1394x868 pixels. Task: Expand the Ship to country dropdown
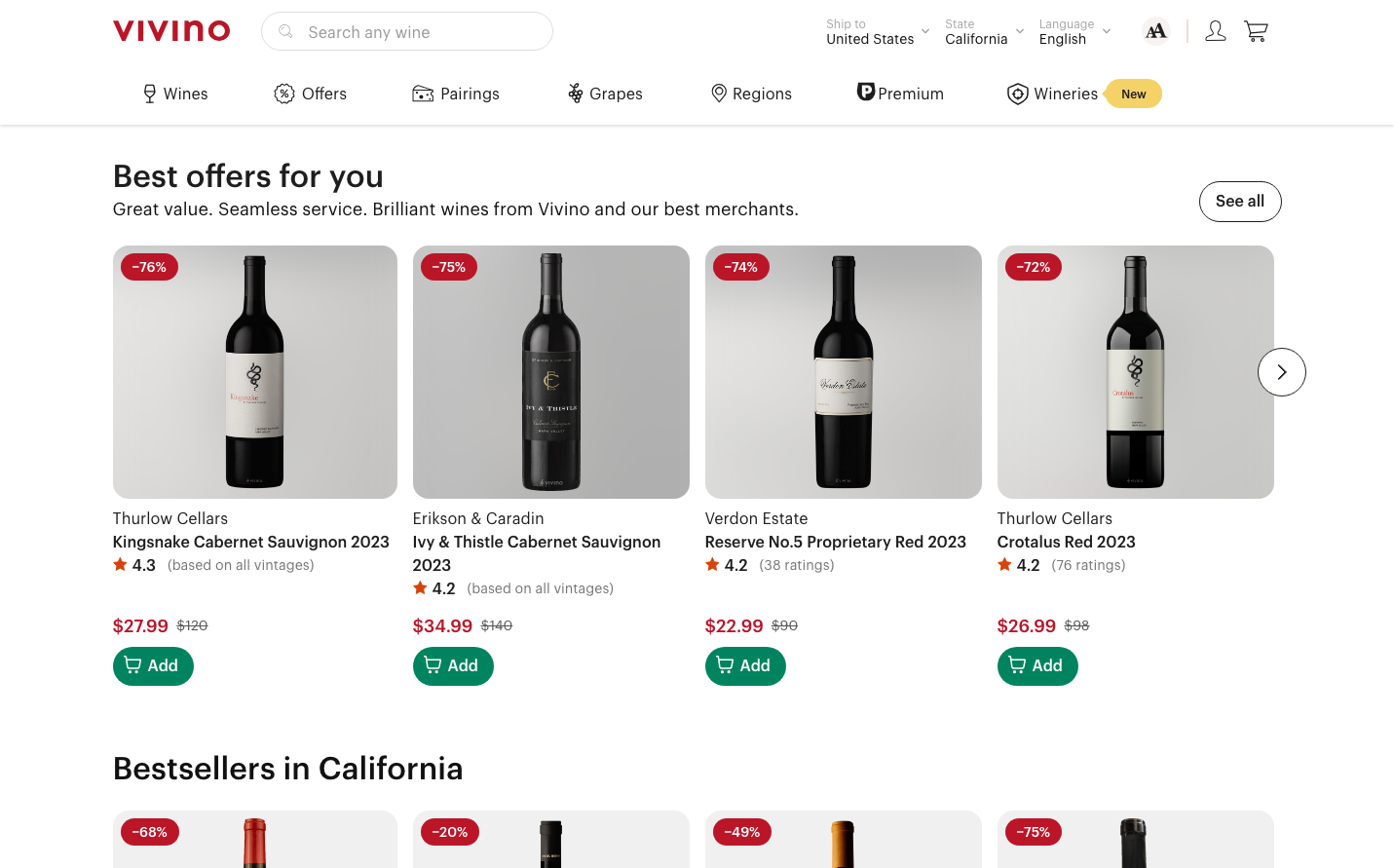(x=877, y=32)
